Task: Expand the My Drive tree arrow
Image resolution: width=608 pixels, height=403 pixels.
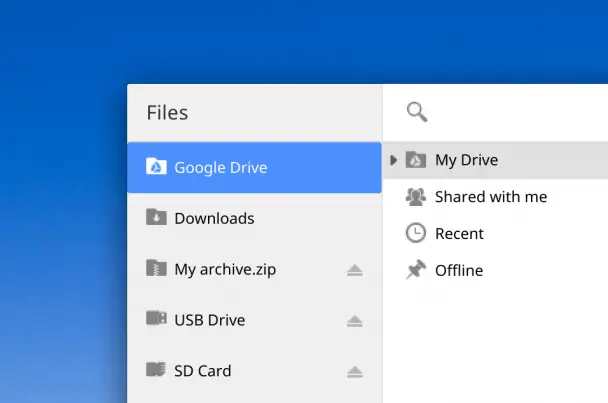Action: tap(393, 160)
